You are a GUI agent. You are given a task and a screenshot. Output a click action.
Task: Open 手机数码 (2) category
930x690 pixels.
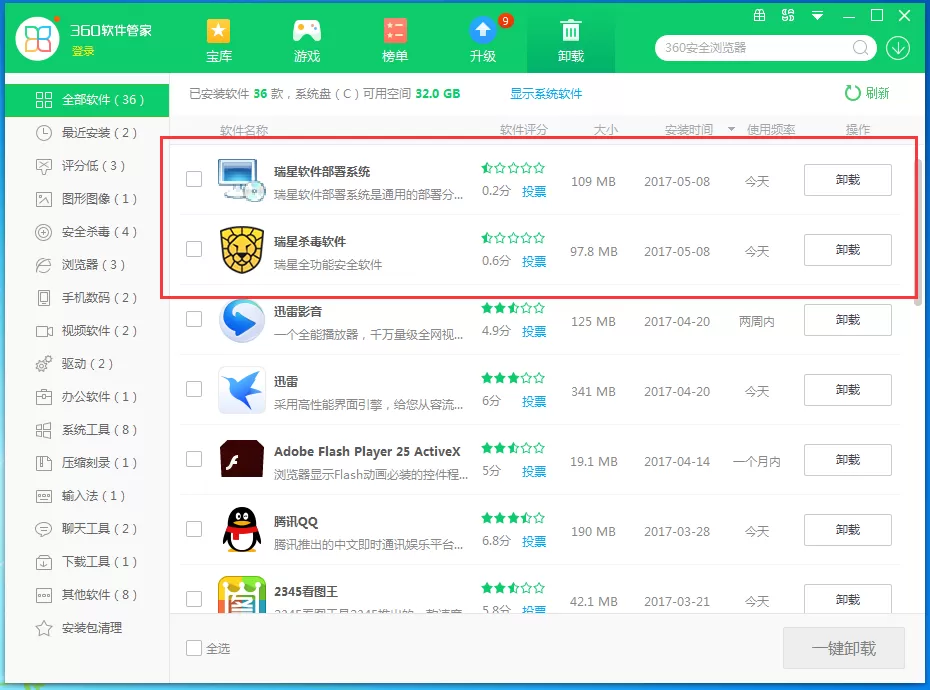pyautogui.click(x=87, y=298)
